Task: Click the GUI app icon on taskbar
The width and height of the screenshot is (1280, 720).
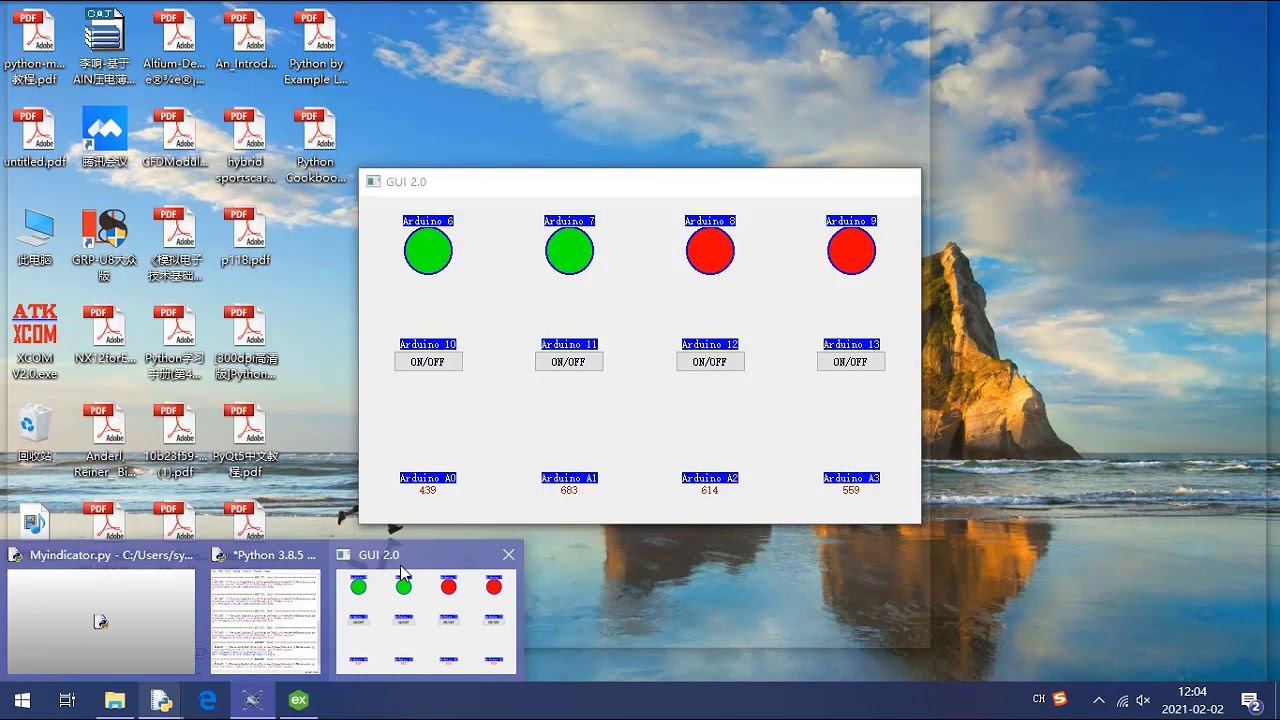Action: (252, 700)
